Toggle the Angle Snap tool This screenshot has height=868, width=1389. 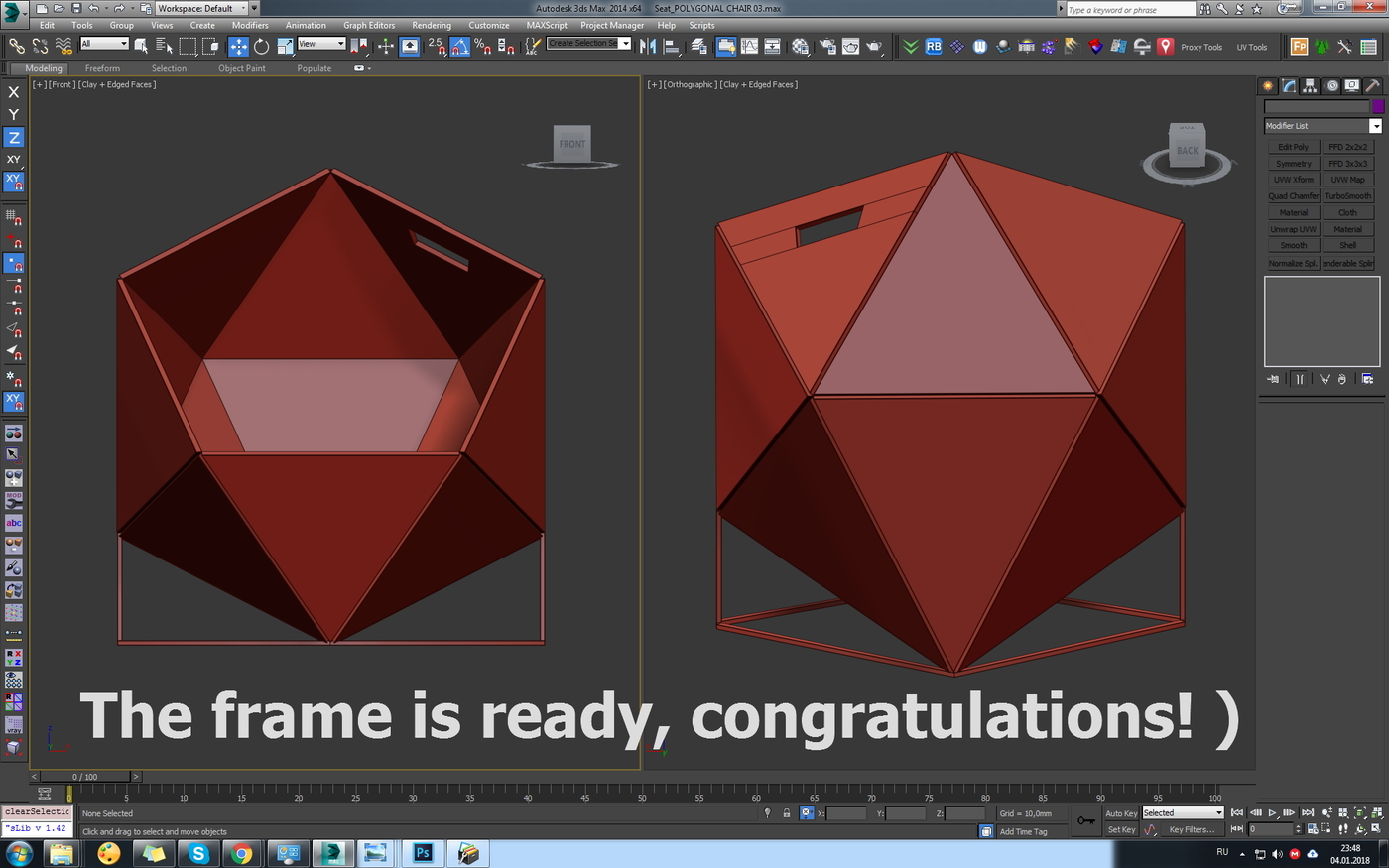460,46
